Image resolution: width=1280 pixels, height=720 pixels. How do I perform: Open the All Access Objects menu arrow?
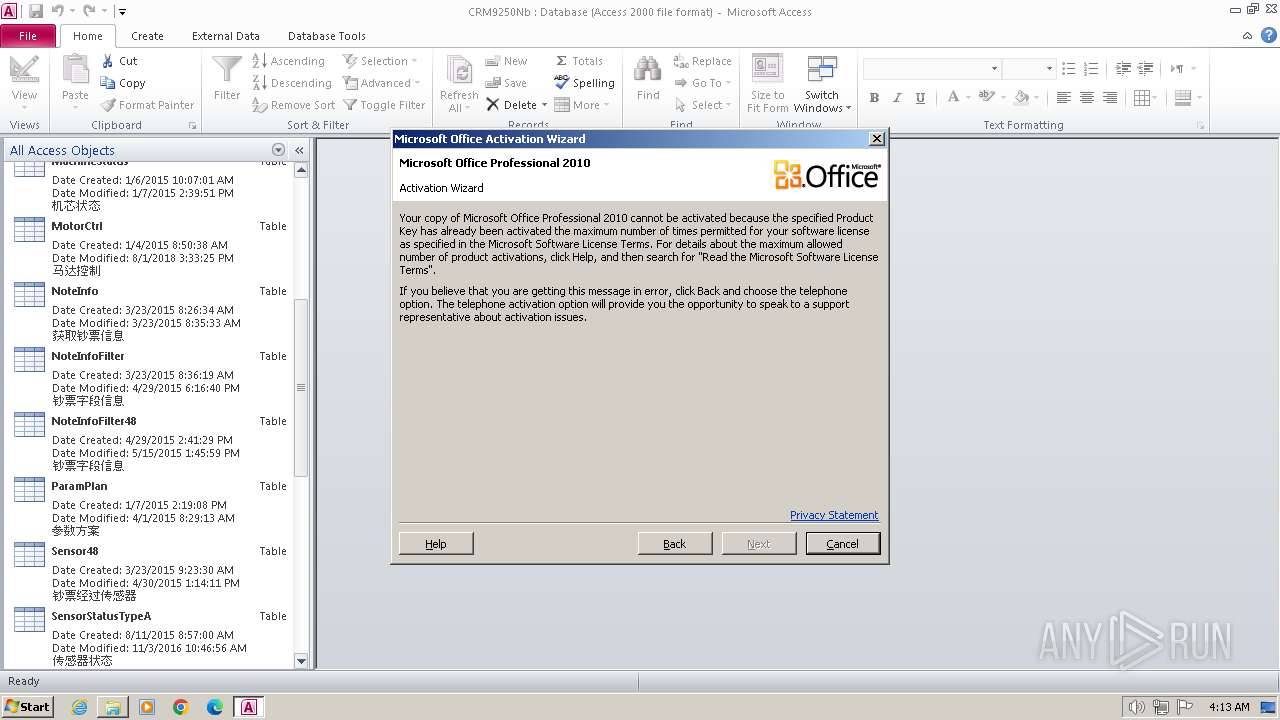[x=278, y=150]
